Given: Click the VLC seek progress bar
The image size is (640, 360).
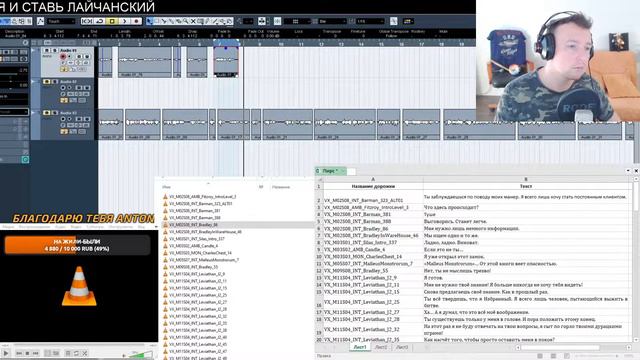Looking at the screenshot, I should (78, 345).
